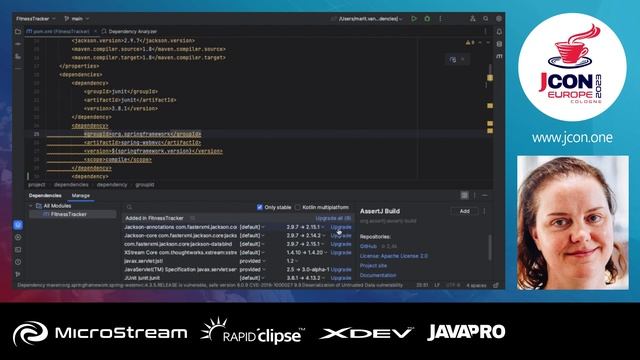Open the Dependencies panel tab
The image size is (640, 360).
[45, 196]
